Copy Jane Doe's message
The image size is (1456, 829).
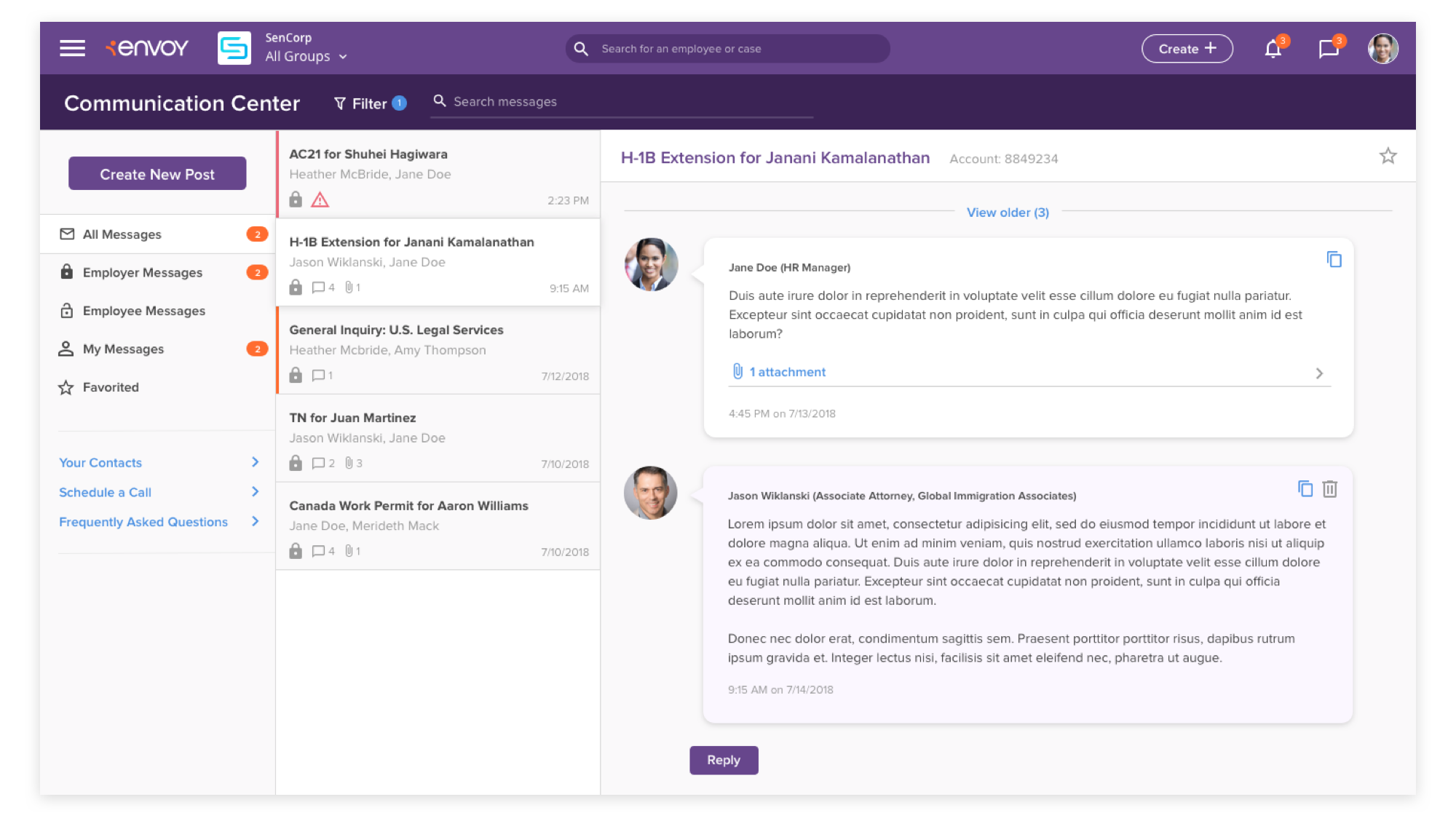1334,259
